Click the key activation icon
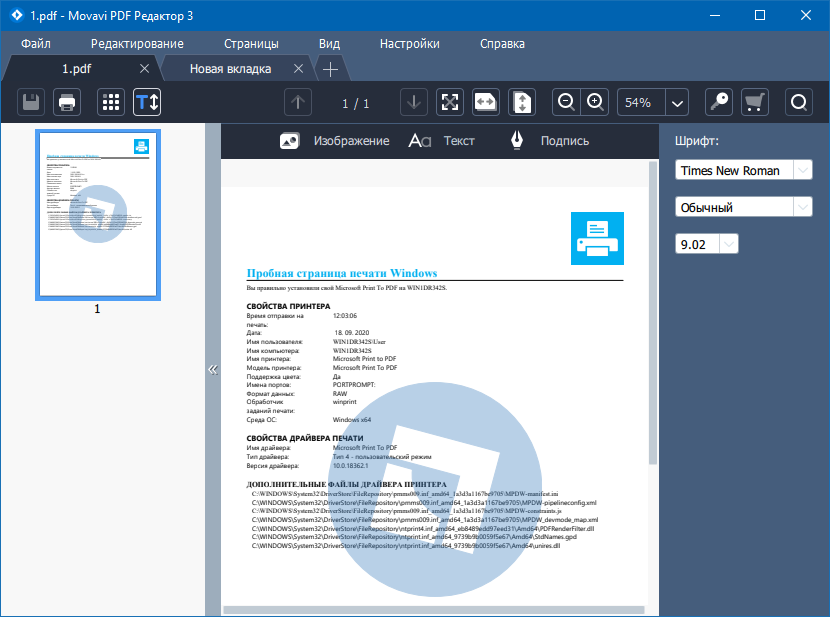Image resolution: width=830 pixels, height=617 pixels. 718,102
